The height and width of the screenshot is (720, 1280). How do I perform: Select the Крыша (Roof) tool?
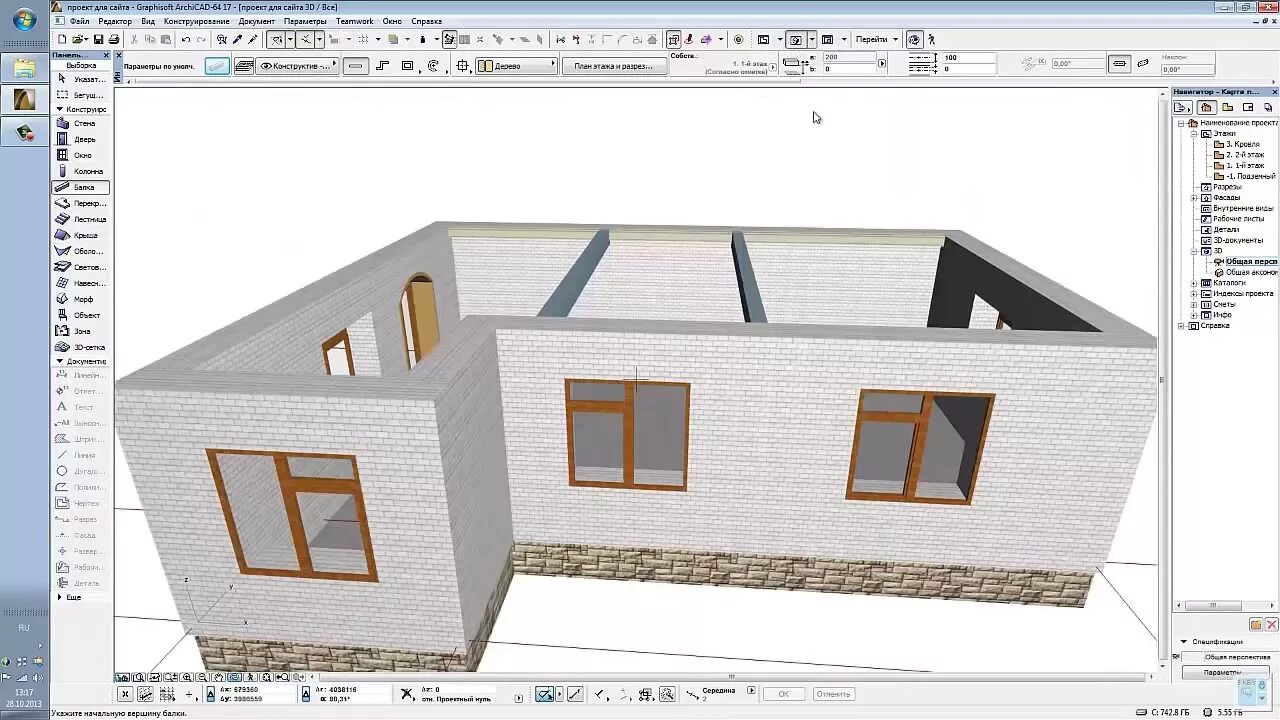pos(80,235)
